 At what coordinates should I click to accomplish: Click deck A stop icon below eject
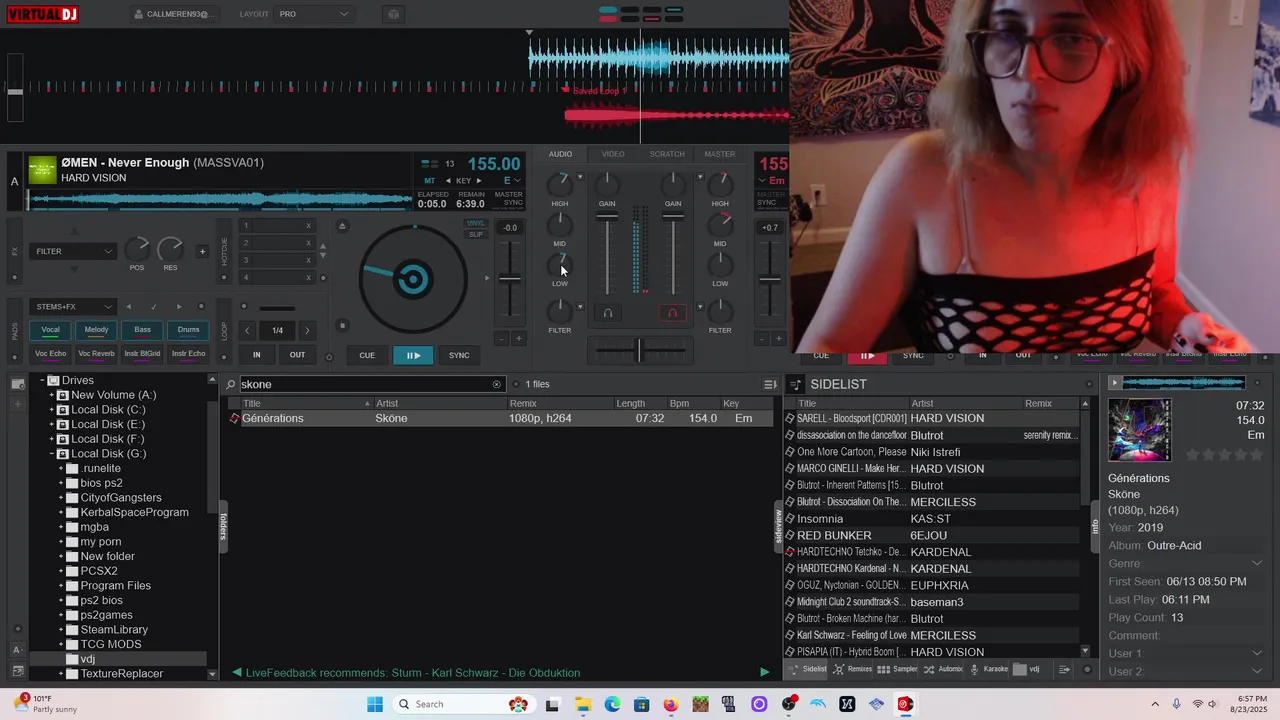(x=342, y=326)
